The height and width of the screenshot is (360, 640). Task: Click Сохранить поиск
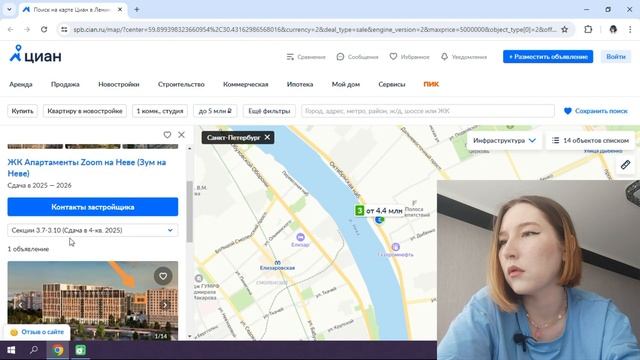pos(596,111)
